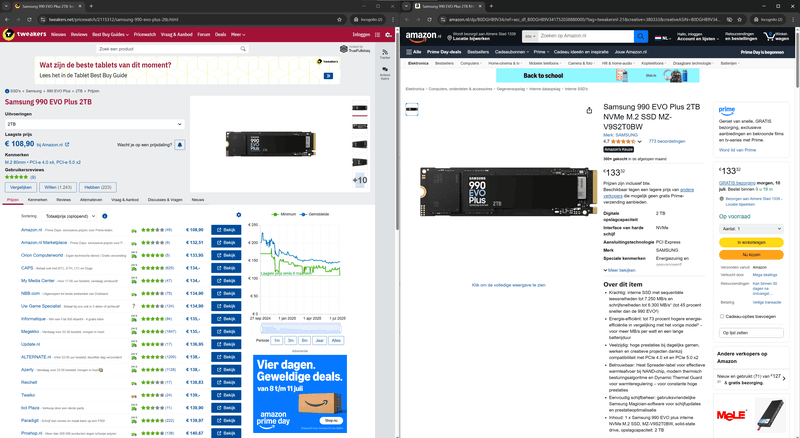Focus Zoeken op Amazon.nl search field
Screen dimensions: 800x438
586,36
